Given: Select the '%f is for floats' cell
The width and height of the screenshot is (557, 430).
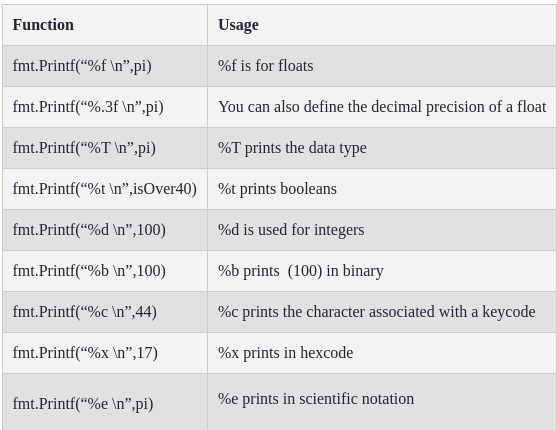Looking at the screenshot, I should point(382,66).
